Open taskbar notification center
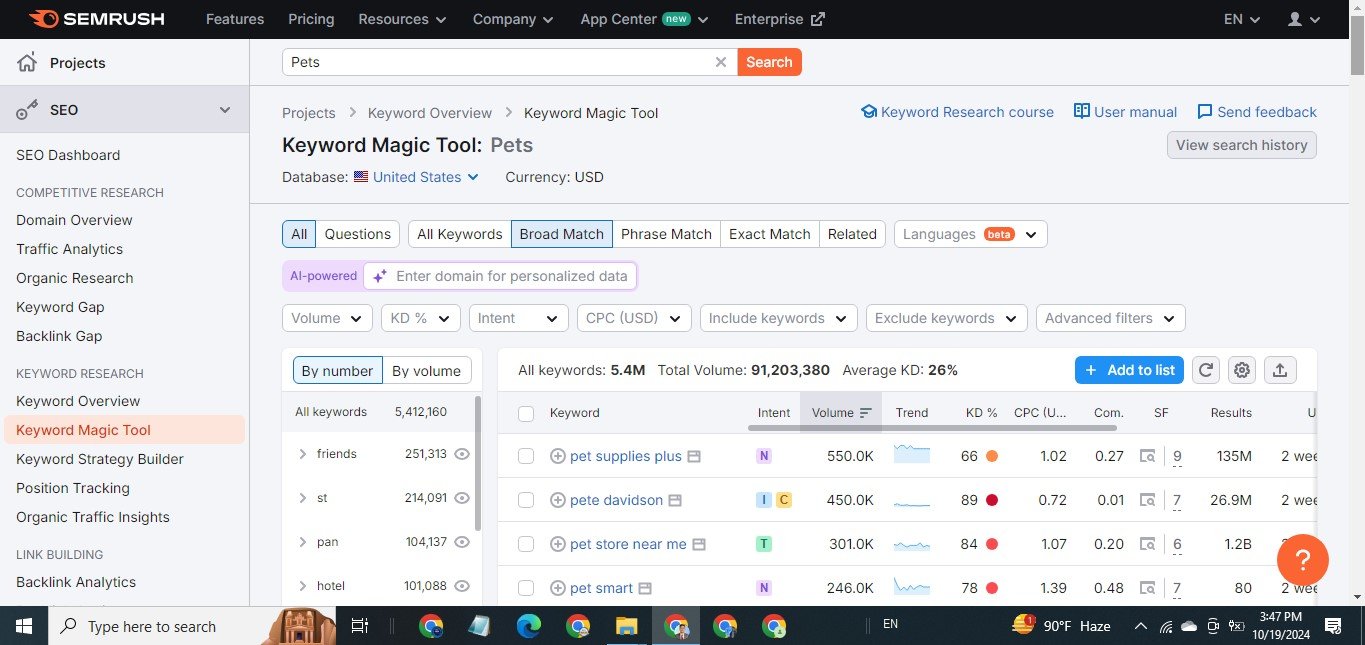 tap(1332, 626)
